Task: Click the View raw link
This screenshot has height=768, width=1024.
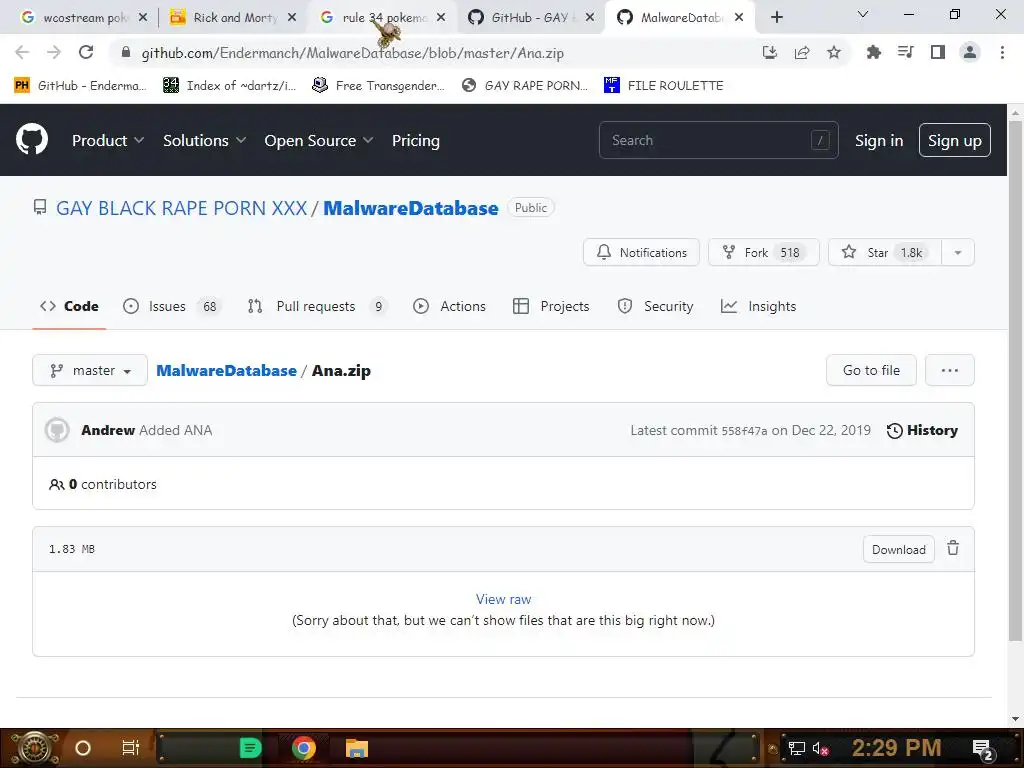Action: point(504,599)
